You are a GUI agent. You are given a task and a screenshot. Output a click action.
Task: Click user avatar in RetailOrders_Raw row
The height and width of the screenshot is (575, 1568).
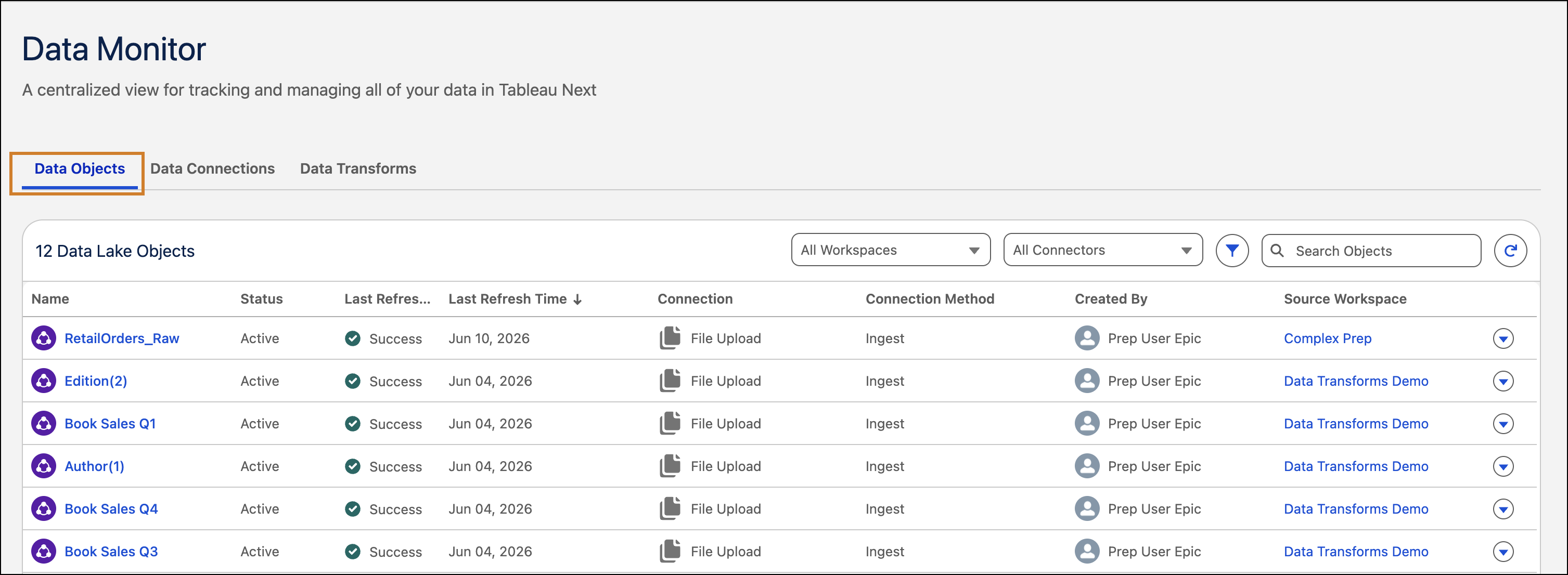[1087, 338]
